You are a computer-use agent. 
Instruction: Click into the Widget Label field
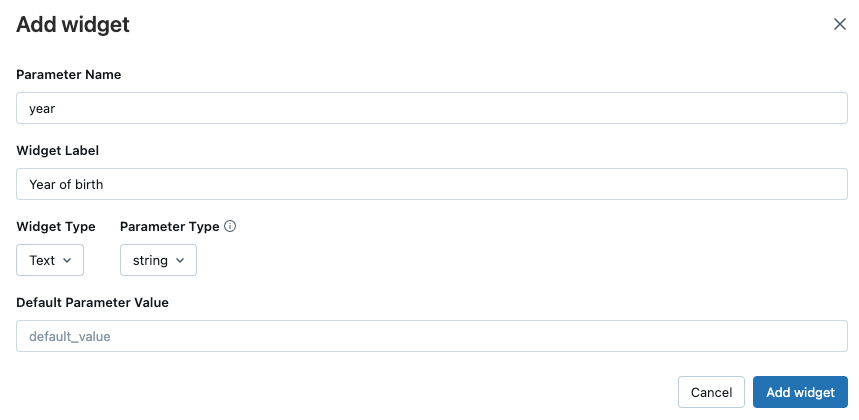click(432, 184)
